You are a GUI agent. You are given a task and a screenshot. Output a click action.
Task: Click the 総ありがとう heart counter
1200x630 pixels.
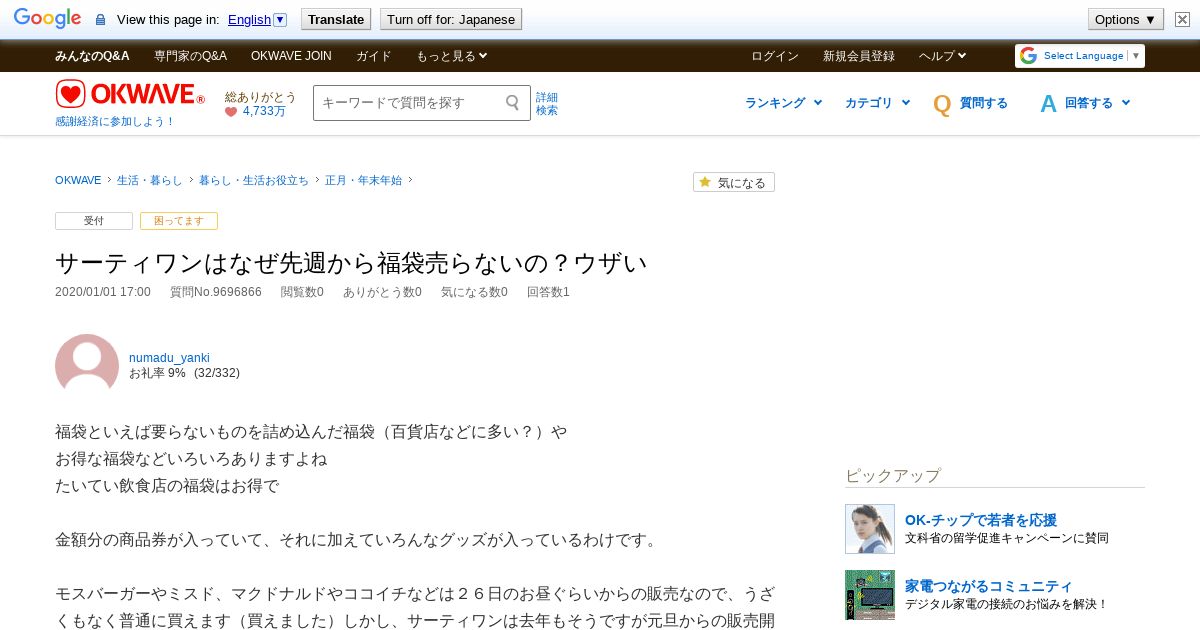tap(260, 104)
